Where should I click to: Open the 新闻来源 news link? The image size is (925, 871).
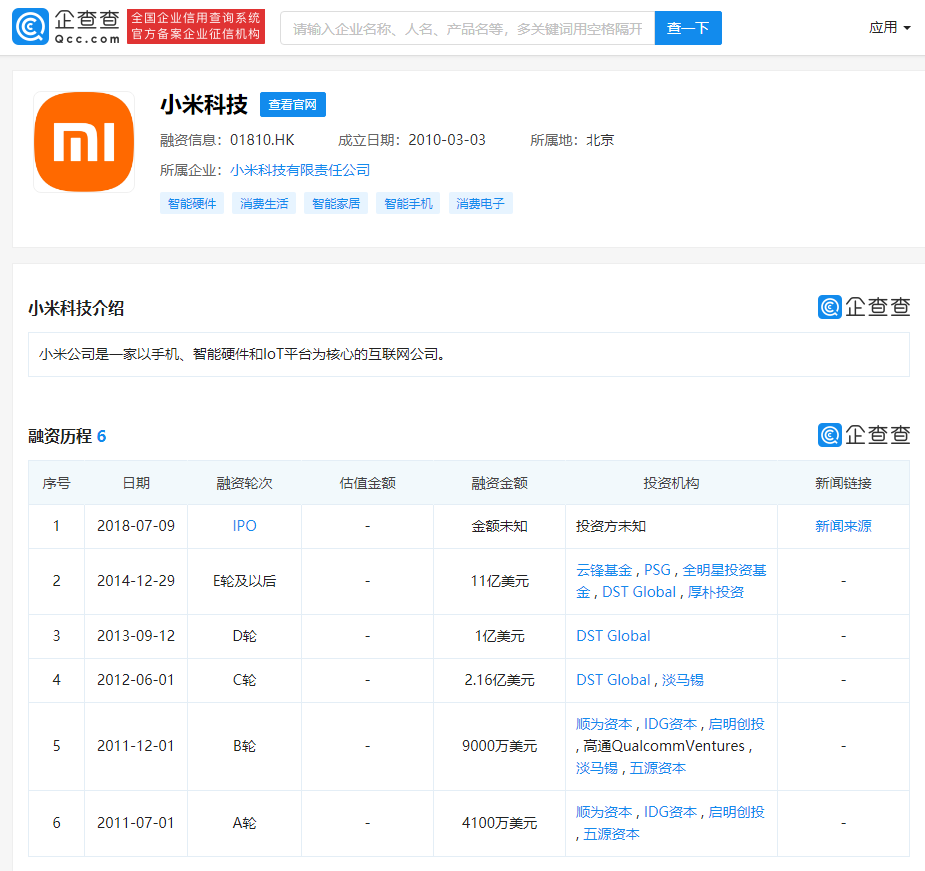coord(843,526)
